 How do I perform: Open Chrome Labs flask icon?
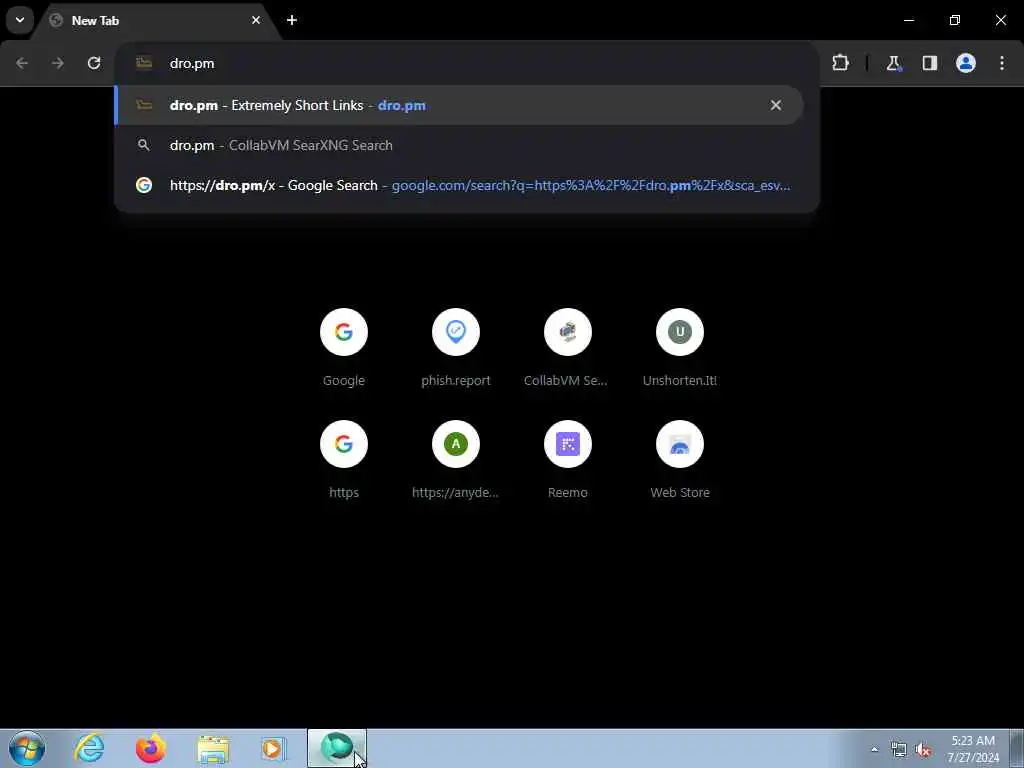tap(893, 63)
